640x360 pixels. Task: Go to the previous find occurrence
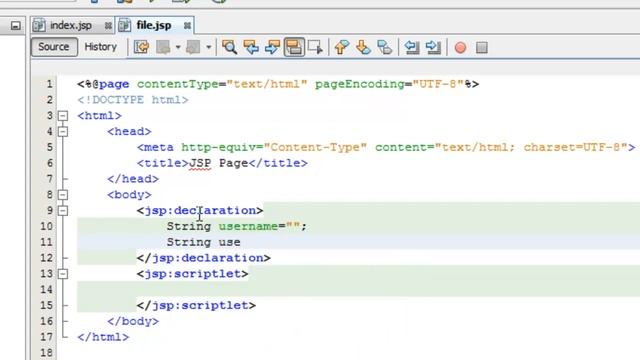[251, 47]
